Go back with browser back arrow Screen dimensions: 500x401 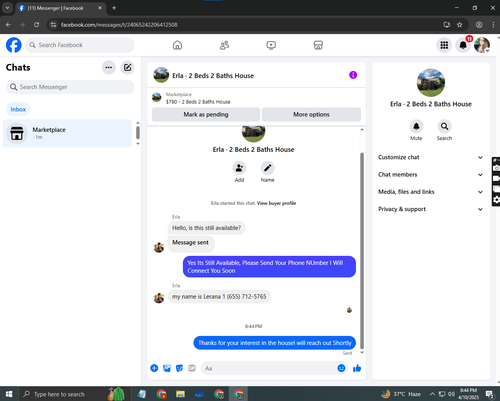point(8,25)
